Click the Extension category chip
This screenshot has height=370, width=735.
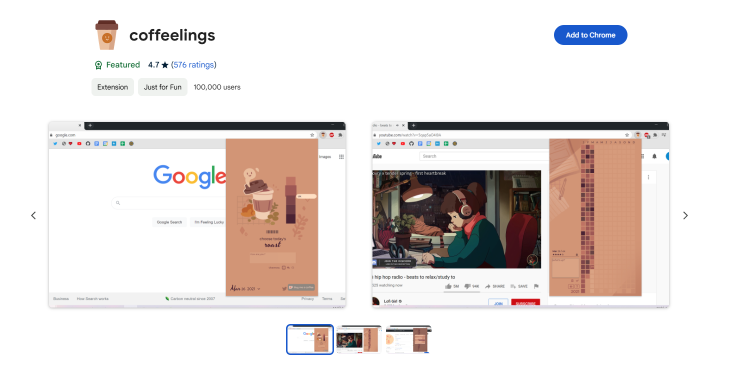(112, 87)
